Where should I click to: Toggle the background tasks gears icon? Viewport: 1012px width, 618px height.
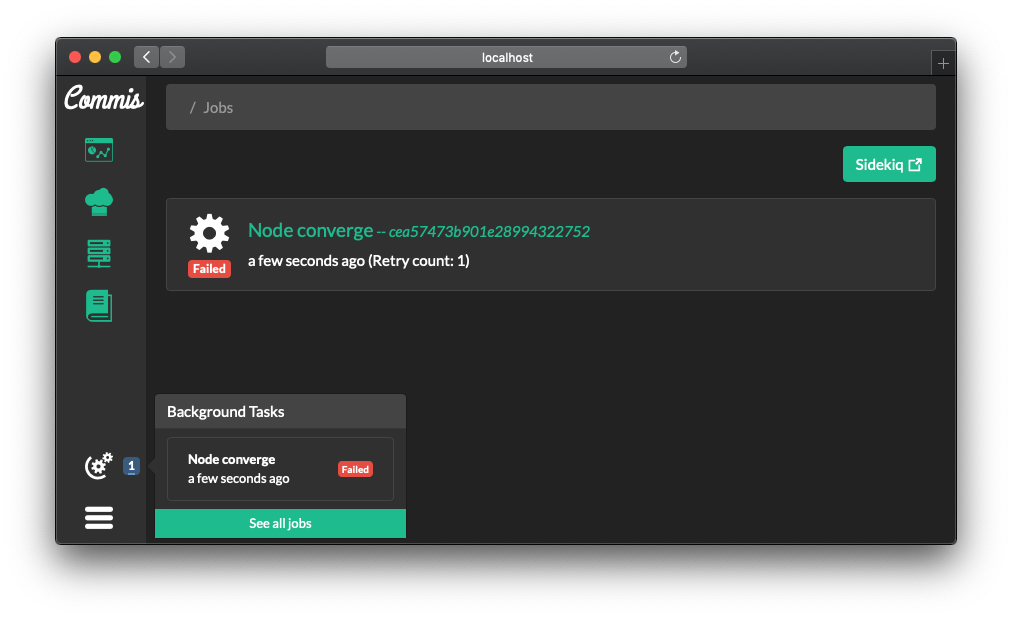point(99,466)
